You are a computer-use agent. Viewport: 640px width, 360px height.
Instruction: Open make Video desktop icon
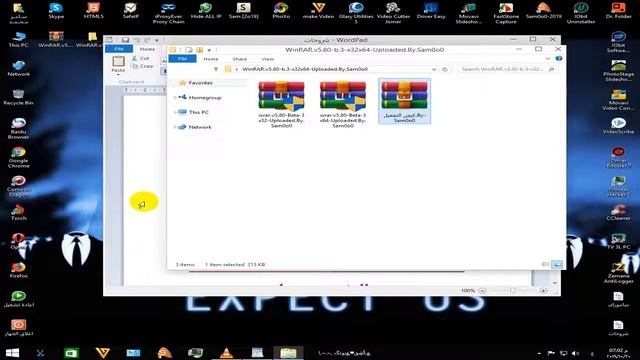(318, 11)
